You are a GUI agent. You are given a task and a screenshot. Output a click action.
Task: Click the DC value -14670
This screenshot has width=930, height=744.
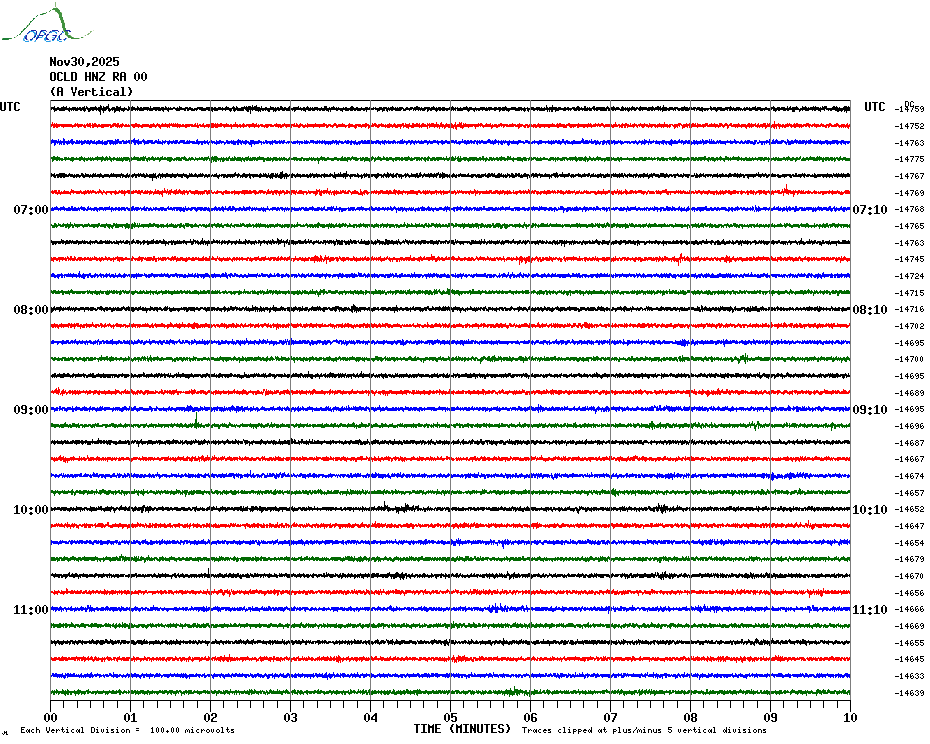pos(910,576)
